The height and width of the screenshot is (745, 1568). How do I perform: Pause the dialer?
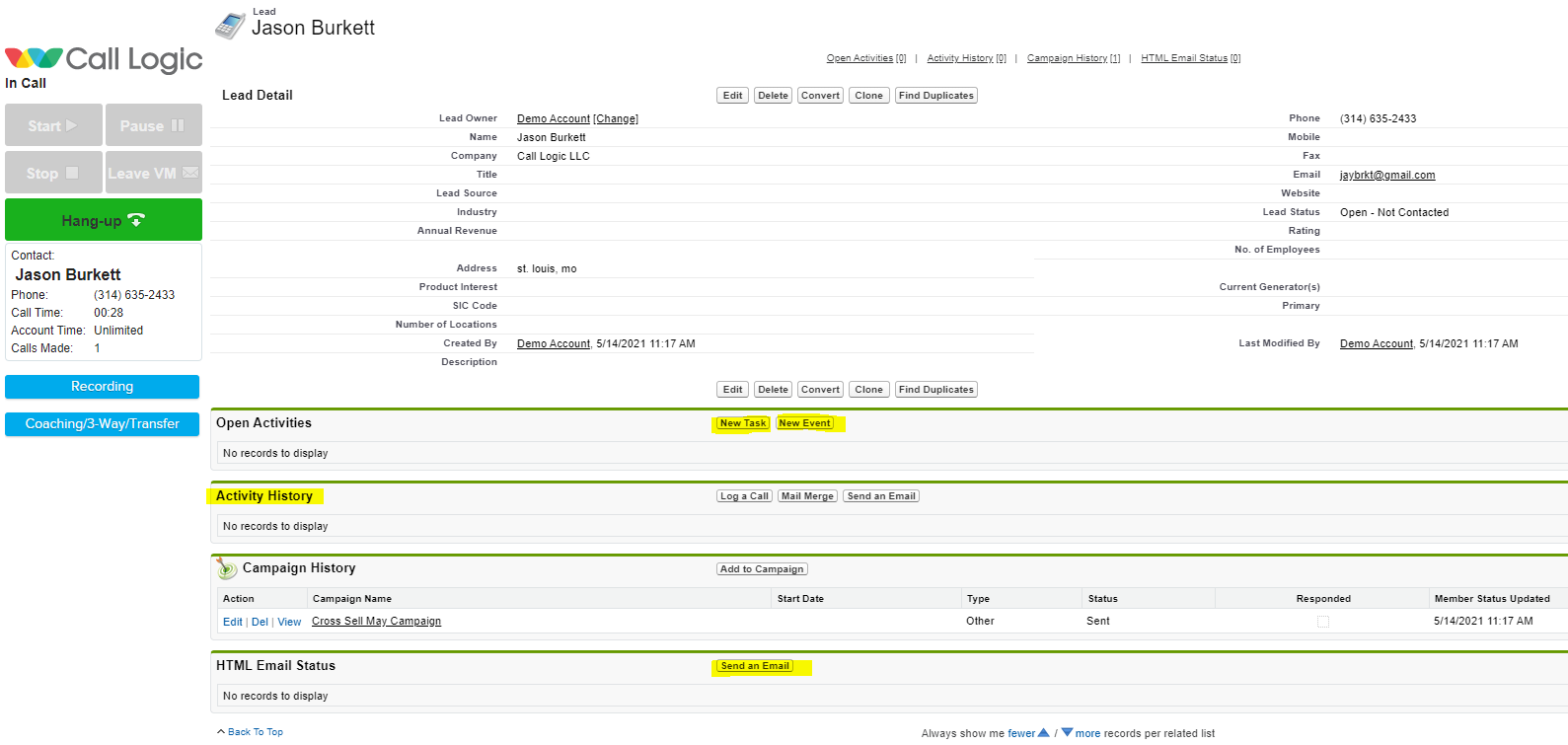[154, 125]
